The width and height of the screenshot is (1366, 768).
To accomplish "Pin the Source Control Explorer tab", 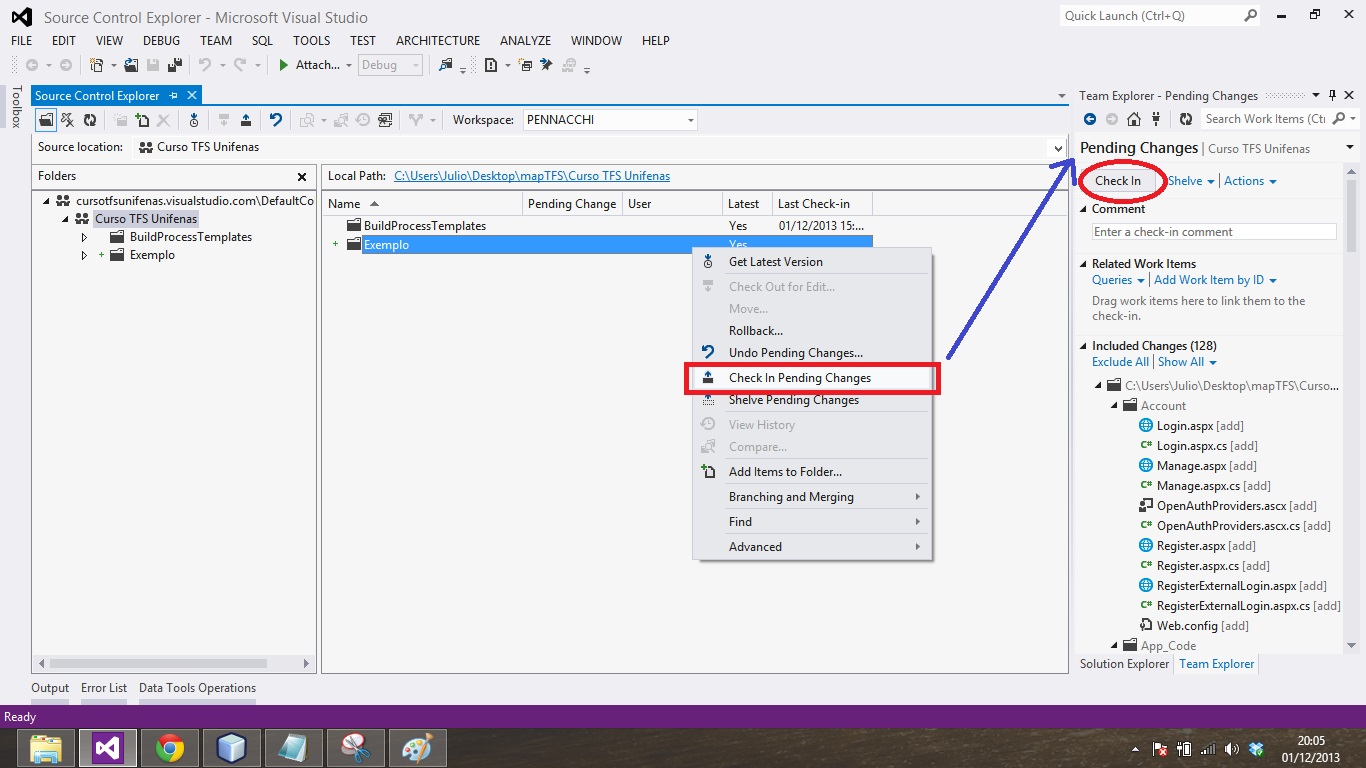I will tap(174, 95).
